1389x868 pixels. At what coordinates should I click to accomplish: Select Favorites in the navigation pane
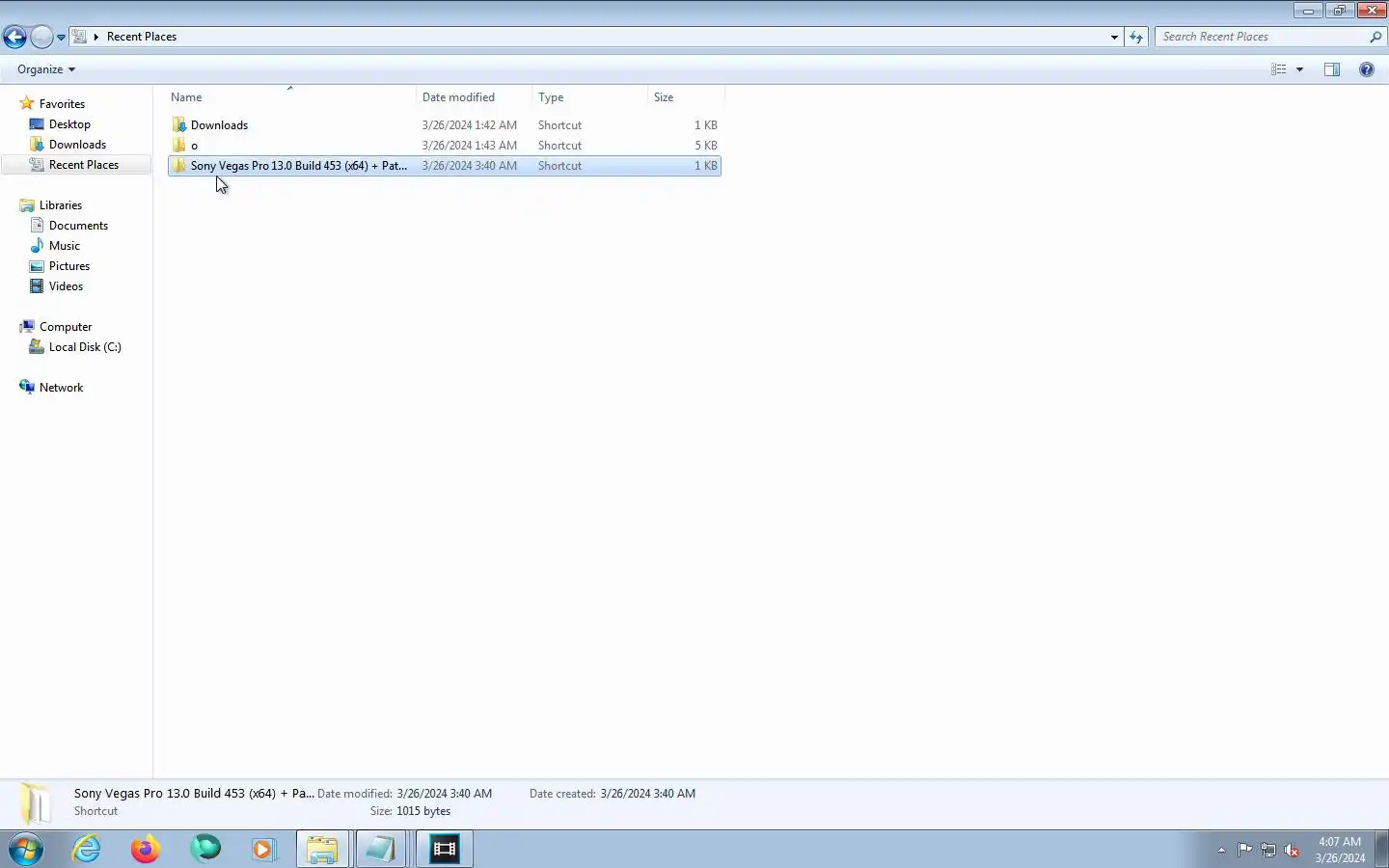[62, 104]
